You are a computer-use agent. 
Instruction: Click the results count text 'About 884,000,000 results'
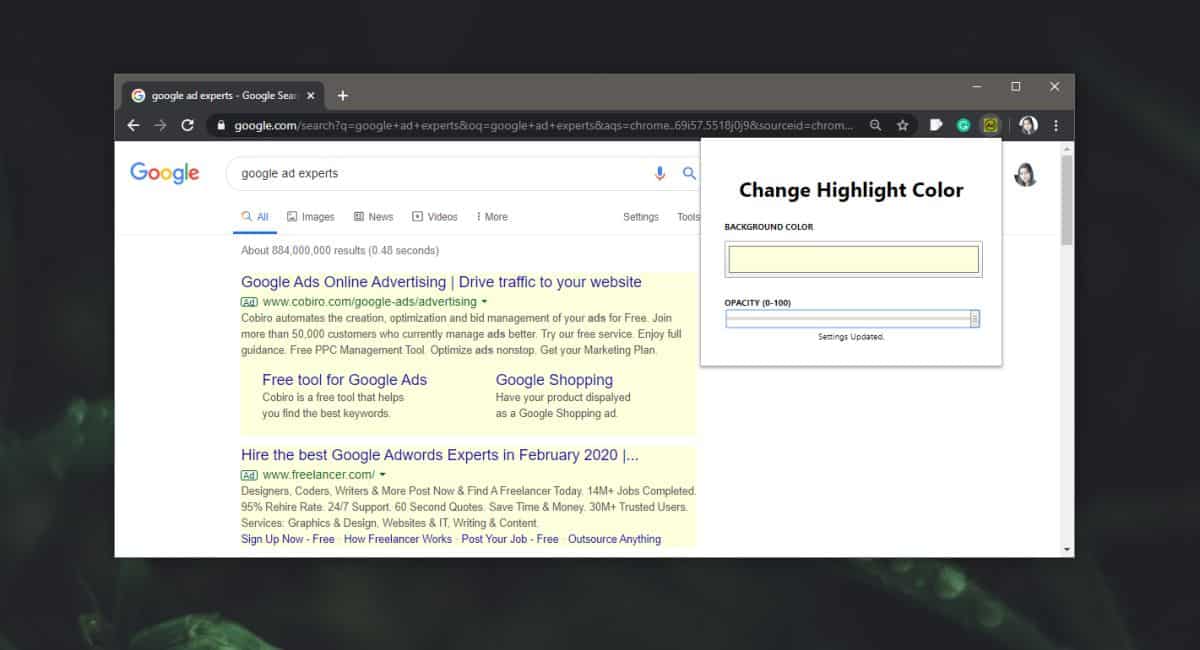click(304, 250)
